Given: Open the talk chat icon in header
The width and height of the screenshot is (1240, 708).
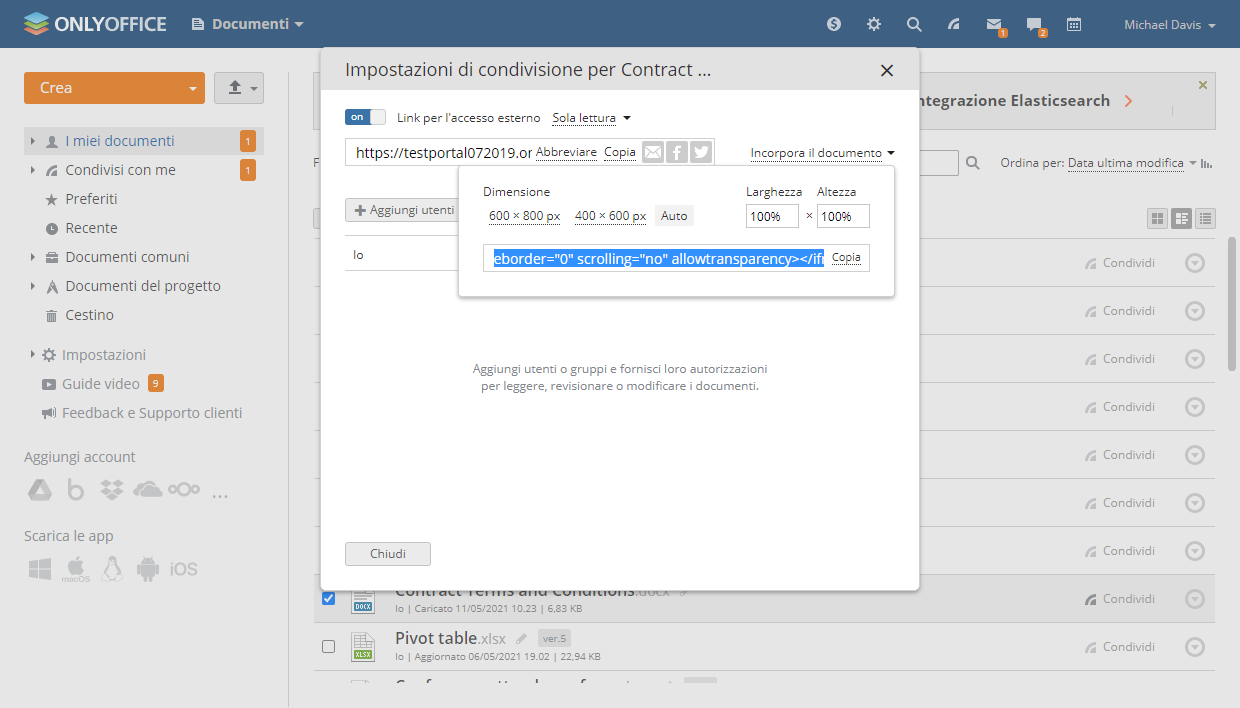Looking at the screenshot, I should (1034, 24).
